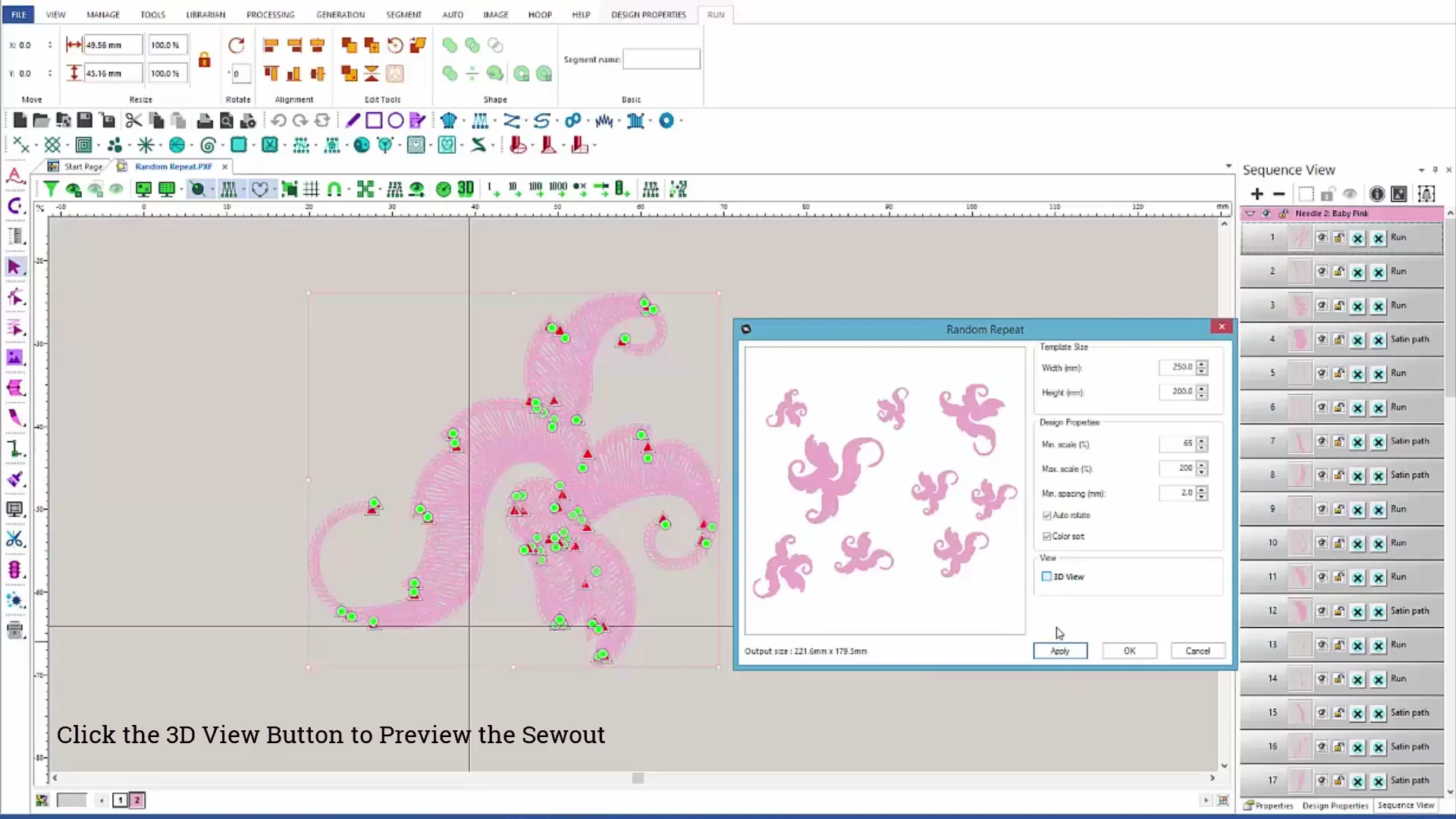The height and width of the screenshot is (819, 1456).
Task: Enable the 3D View checkbox in Random Repeat
Action: pyautogui.click(x=1047, y=576)
